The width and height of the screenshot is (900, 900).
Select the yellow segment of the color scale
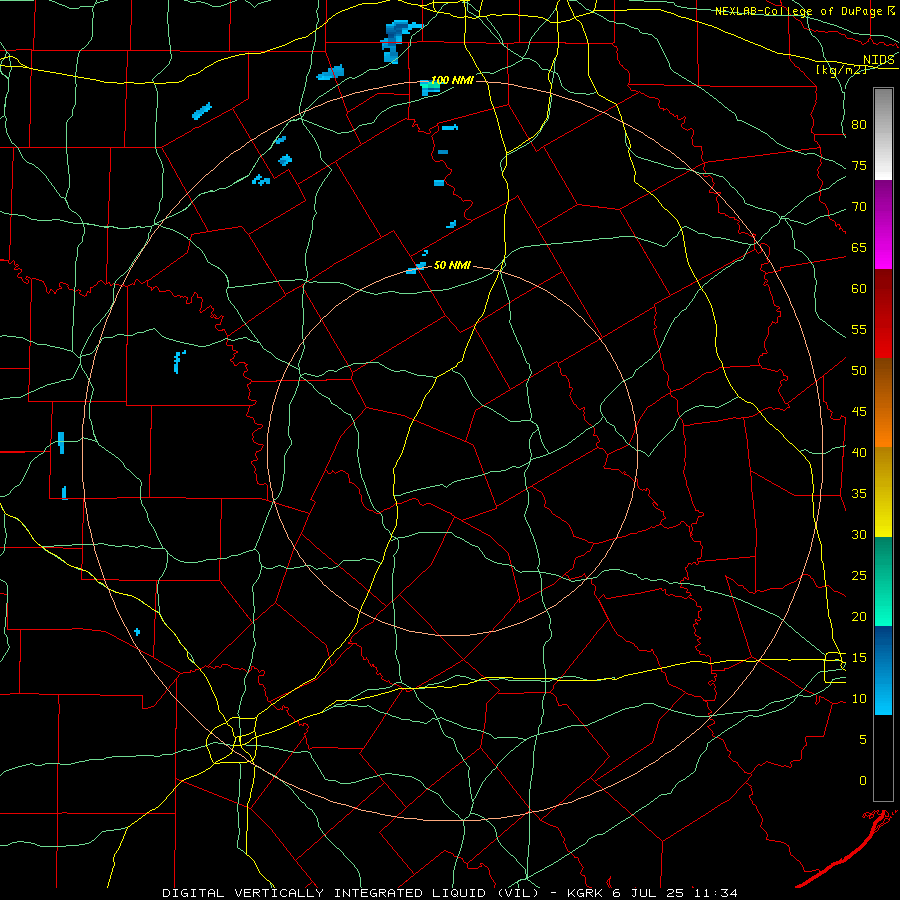[883, 492]
